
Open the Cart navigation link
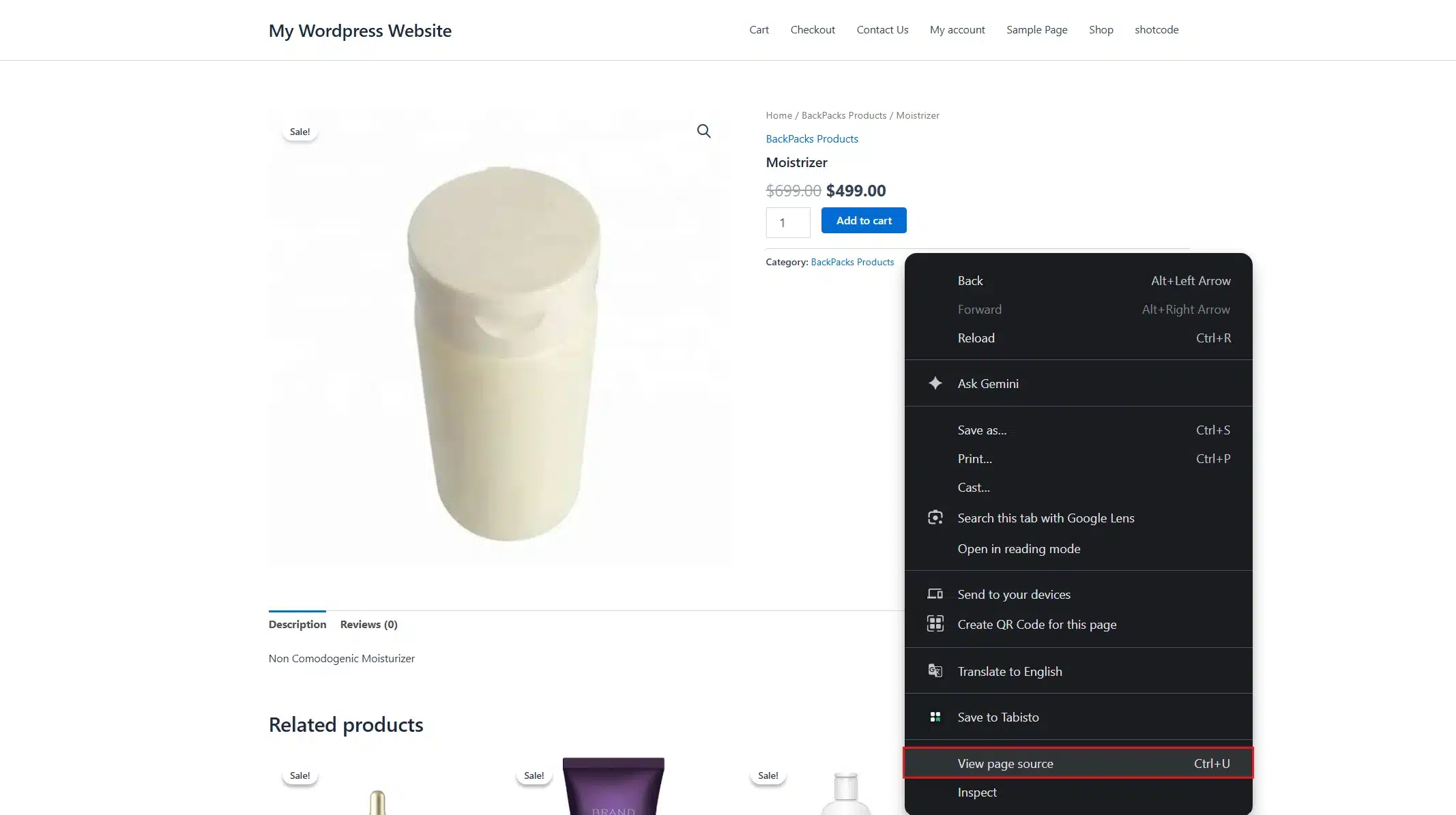pyautogui.click(x=759, y=30)
